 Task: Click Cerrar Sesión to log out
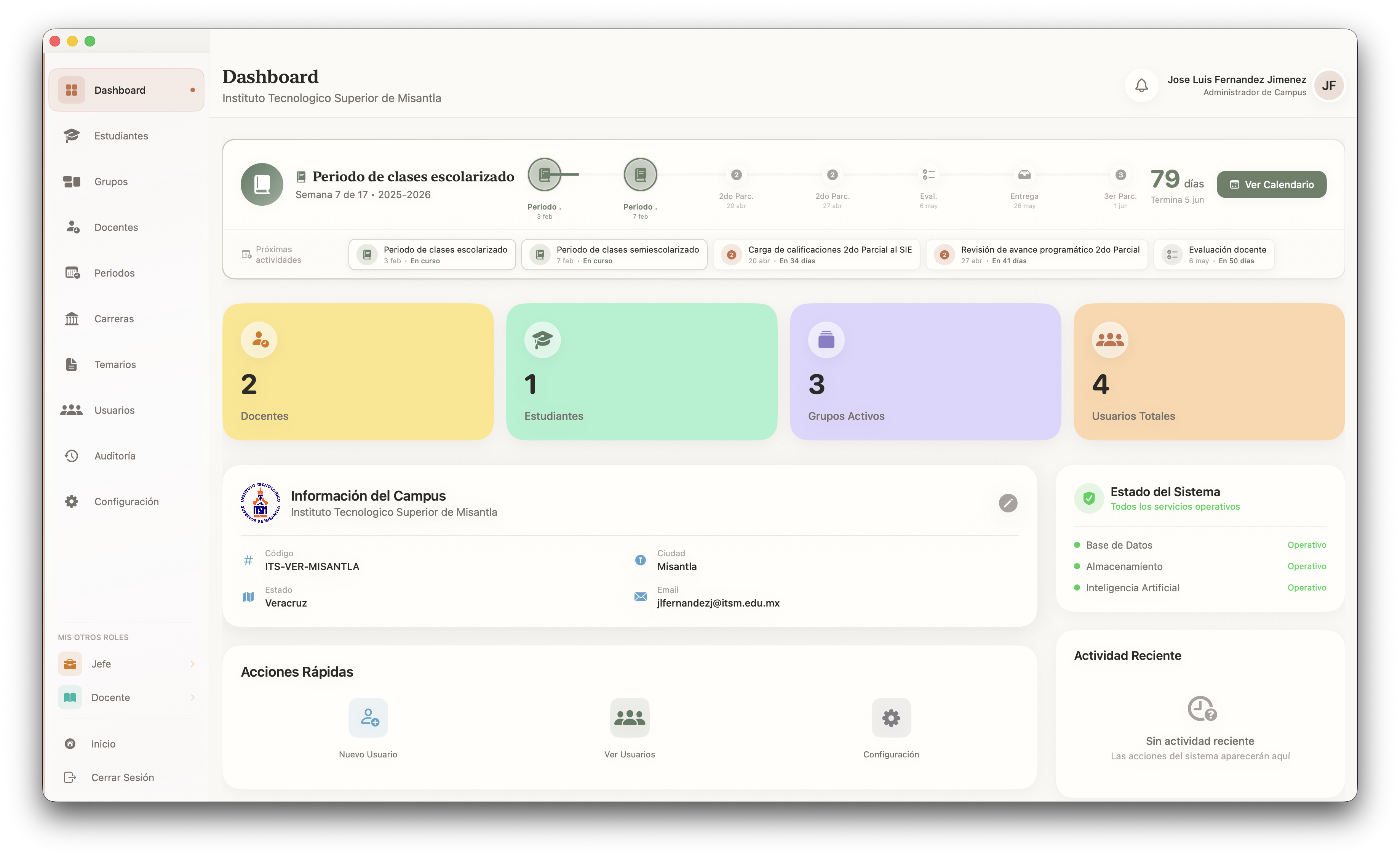[x=123, y=777]
